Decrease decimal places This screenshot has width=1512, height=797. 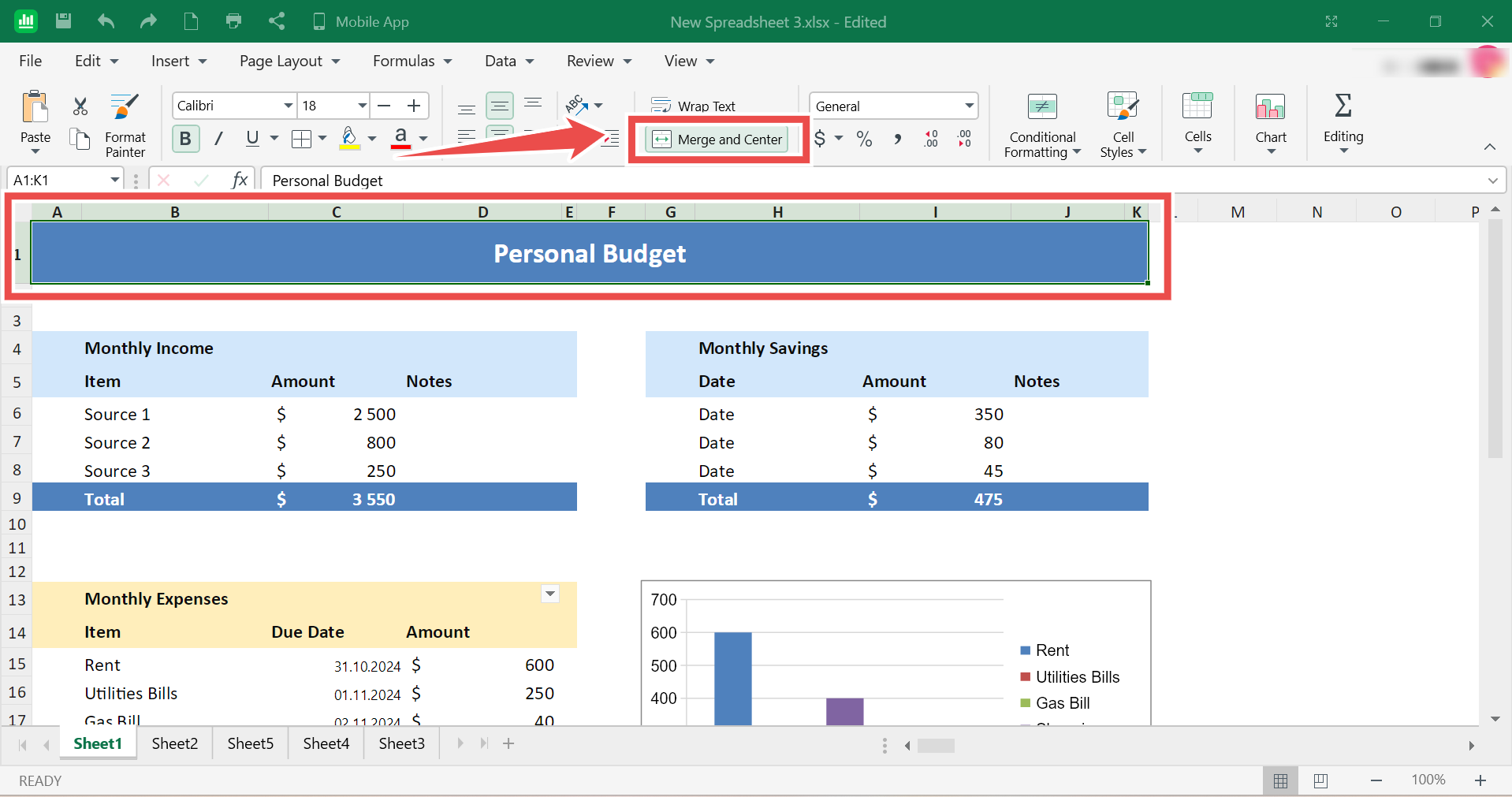(x=965, y=139)
